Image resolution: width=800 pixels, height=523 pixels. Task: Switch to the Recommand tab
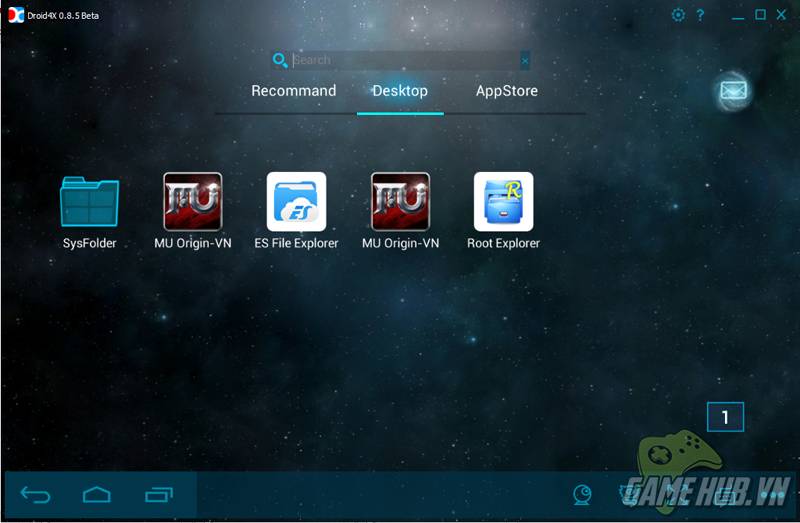(x=293, y=91)
